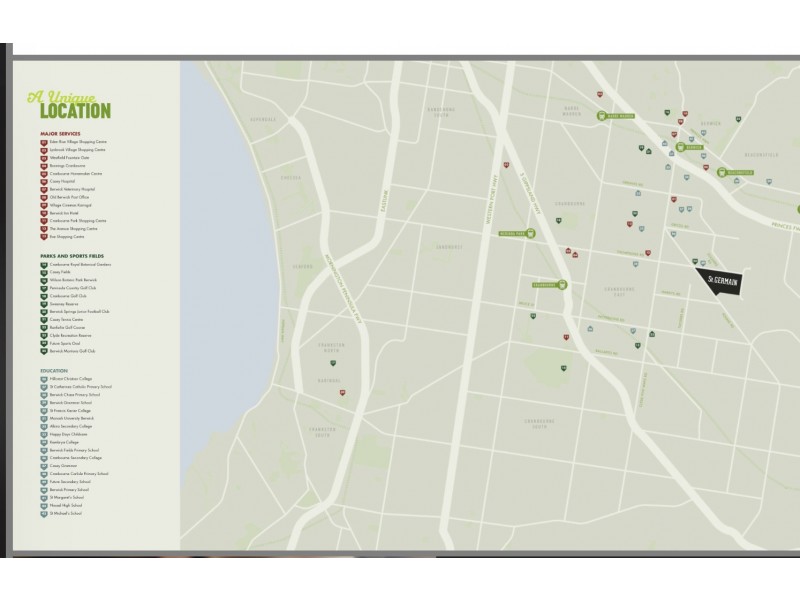Click the green park marker in Frankston North
Screen dimensions: 800x600
(x=333, y=363)
